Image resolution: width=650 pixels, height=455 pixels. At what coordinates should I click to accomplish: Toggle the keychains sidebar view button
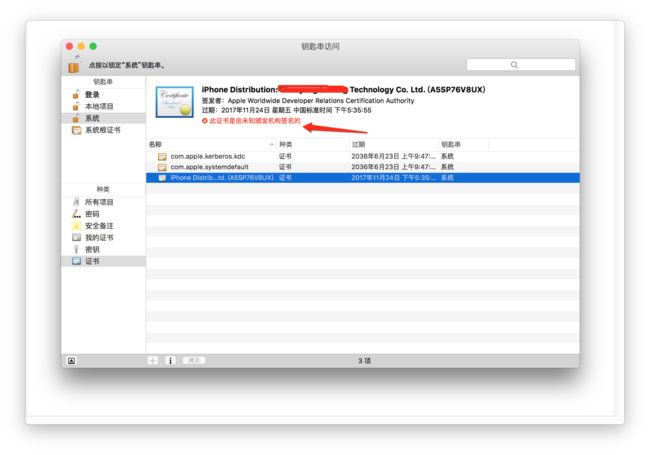tap(71, 361)
